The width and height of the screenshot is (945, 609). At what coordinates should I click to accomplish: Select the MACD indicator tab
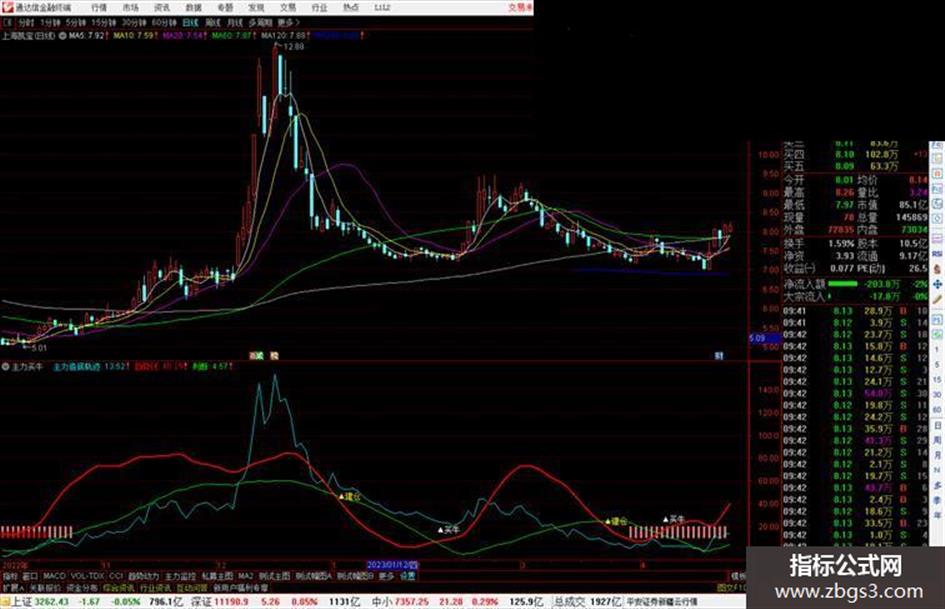pos(54,576)
